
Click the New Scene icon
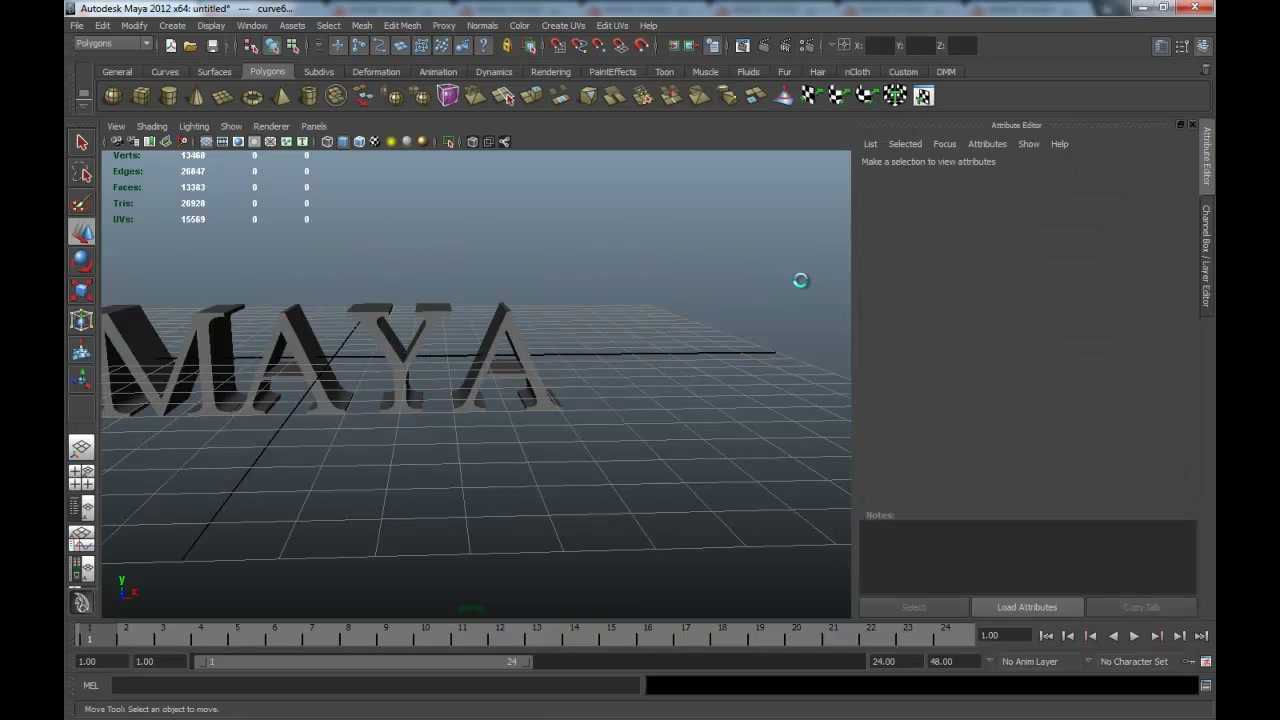tap(171, 45)
